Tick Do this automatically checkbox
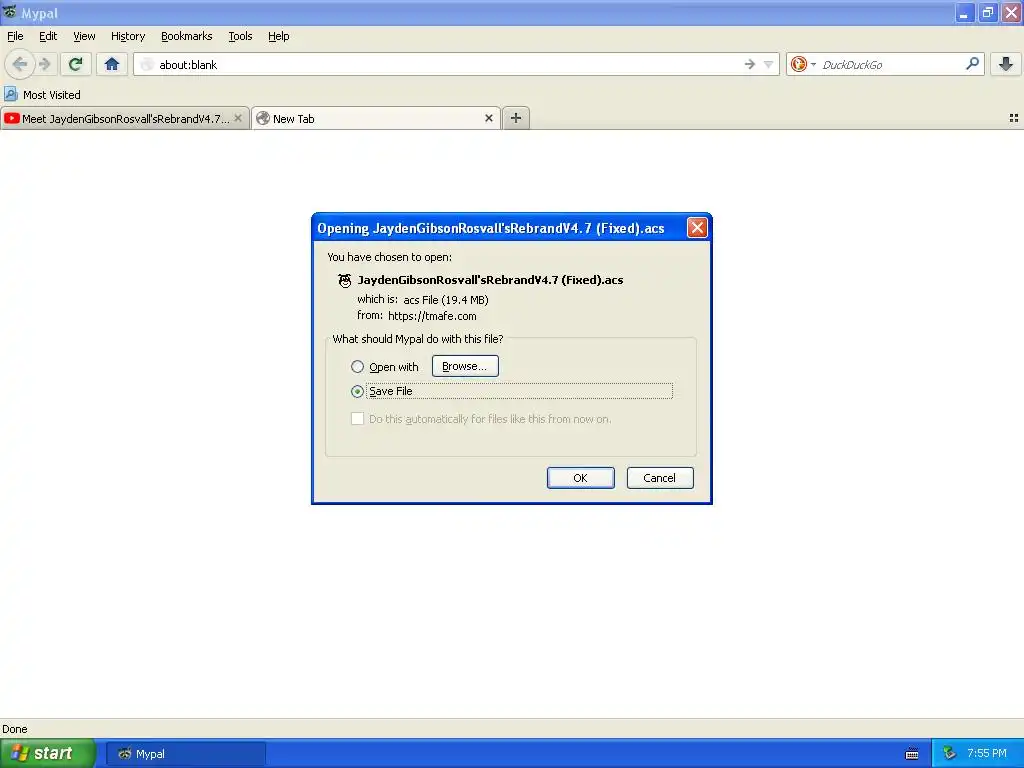Viewport: 1024px width, 768px height. tap(357, 419)
